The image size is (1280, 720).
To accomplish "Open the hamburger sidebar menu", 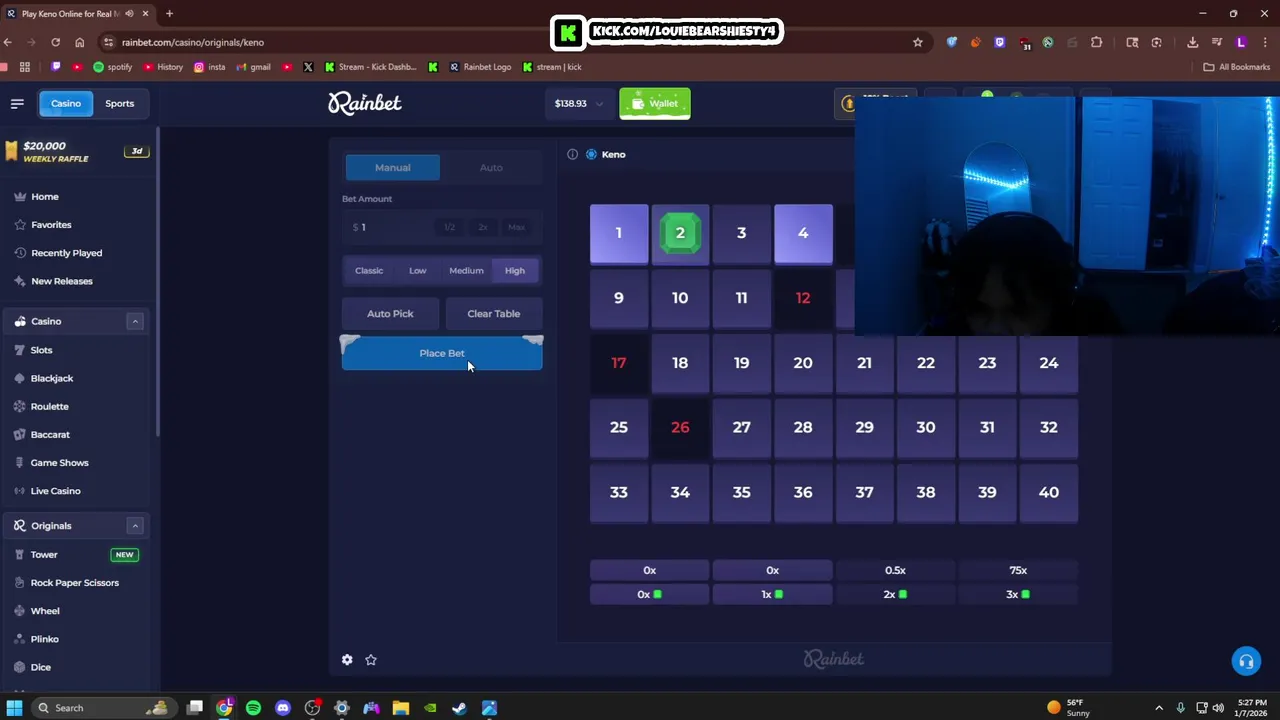I will [17, 103].
